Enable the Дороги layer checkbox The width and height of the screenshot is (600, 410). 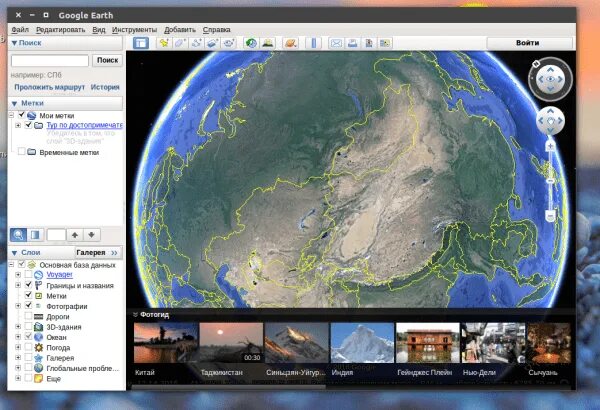click(x=28, y=316)
